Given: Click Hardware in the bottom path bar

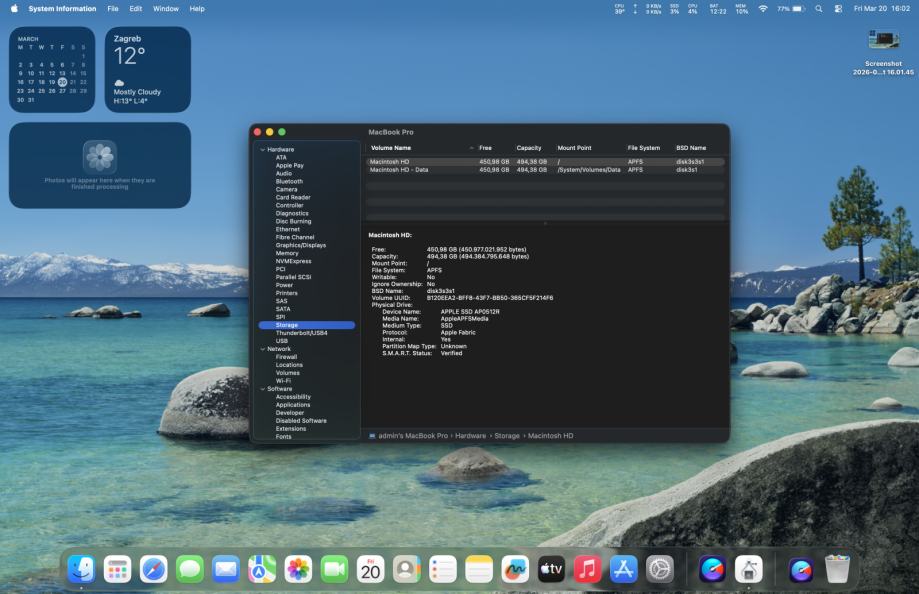Looking at the screenshot, I should [x=472, y=436].
